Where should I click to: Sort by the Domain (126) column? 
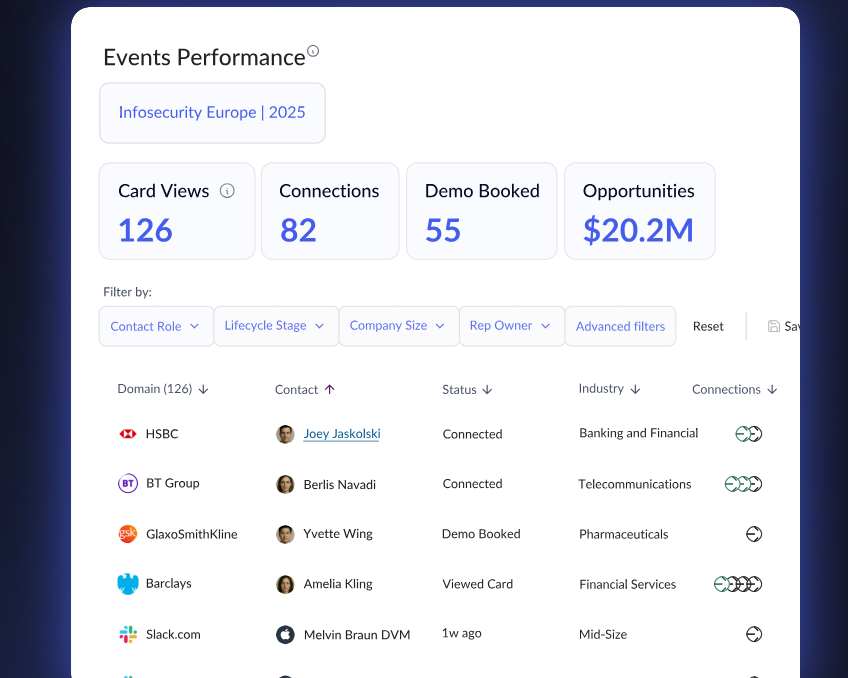point(163,389)
